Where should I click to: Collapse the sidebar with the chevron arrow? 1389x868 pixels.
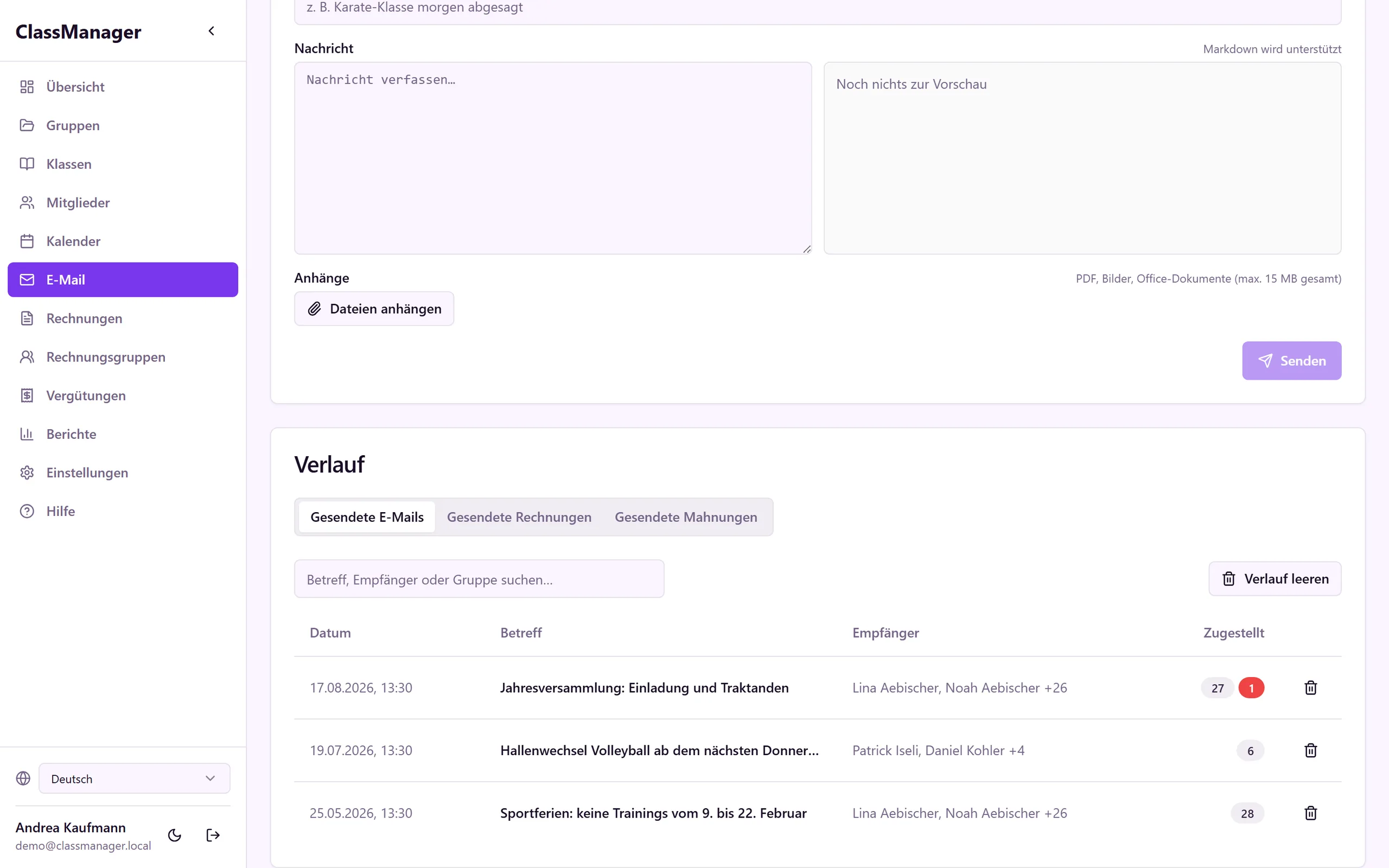click(211, 31)
